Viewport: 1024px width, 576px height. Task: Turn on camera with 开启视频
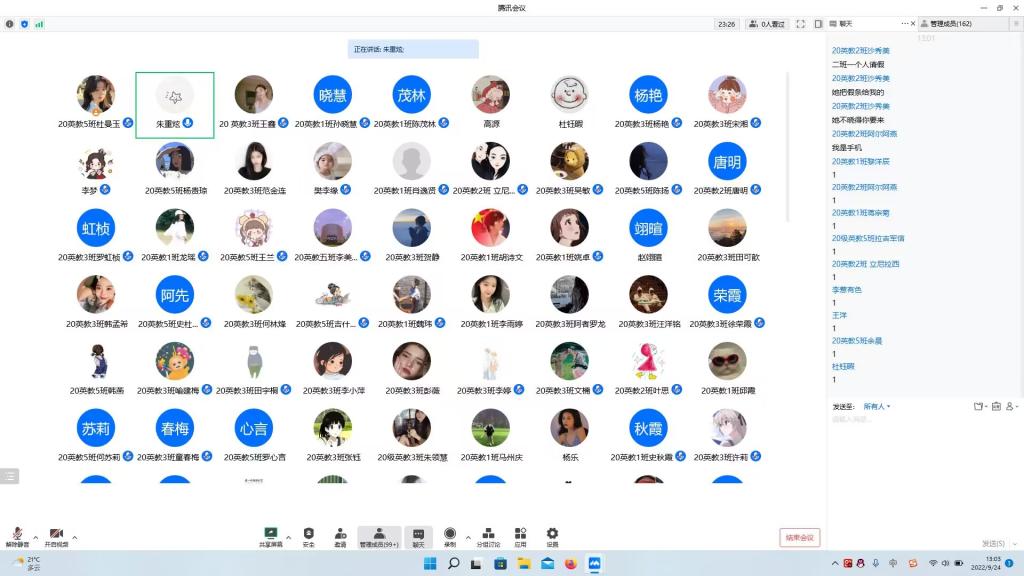point(56,537)
